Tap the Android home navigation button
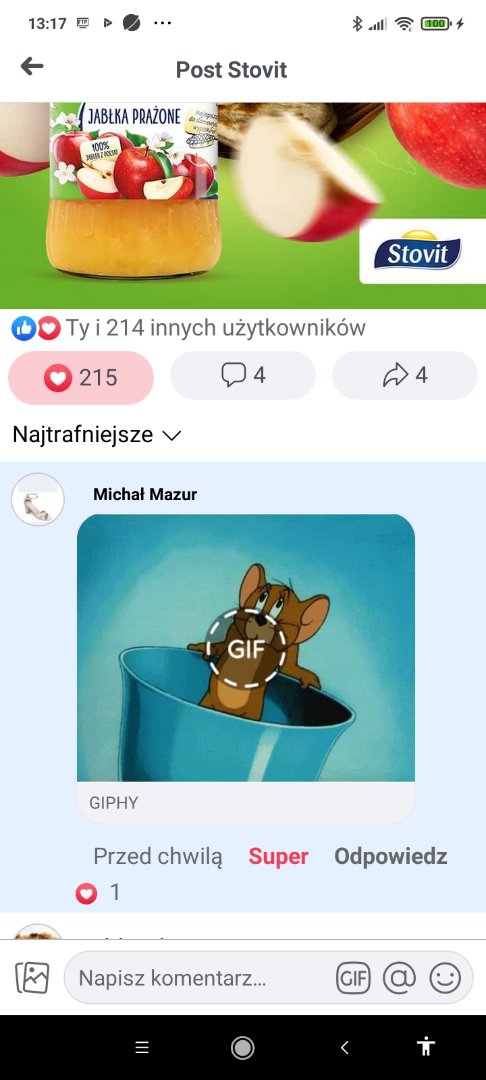This screenshot has height=1080, width=486. coord(242,1048)
